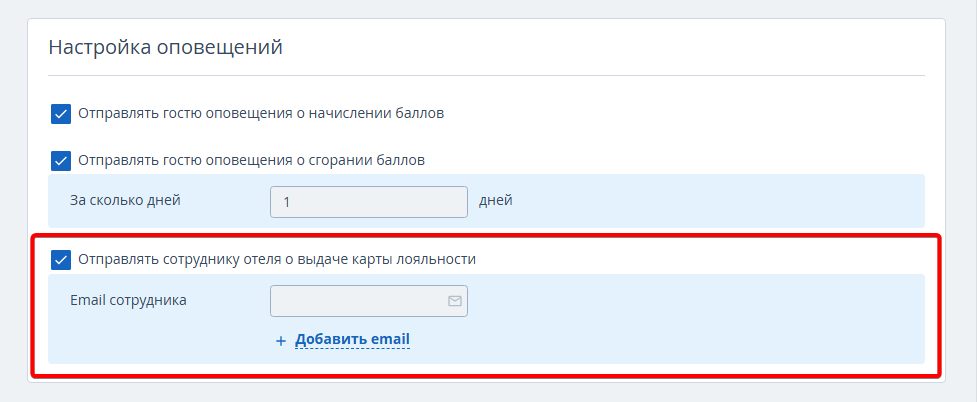This screenshot has height=402, width=977.
Task: Click the дней unit text after field
Action: tap(496, 201)
